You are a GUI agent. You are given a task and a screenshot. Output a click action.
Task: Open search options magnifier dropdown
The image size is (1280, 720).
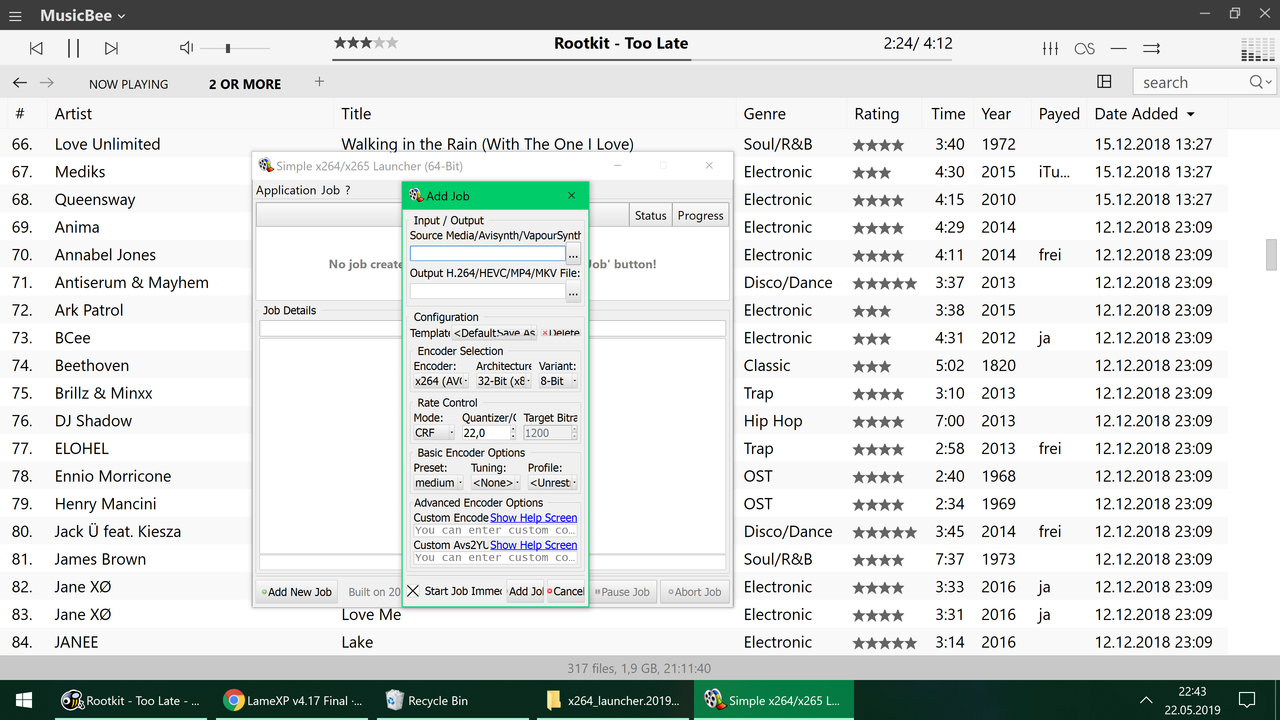coord(1262,82)
